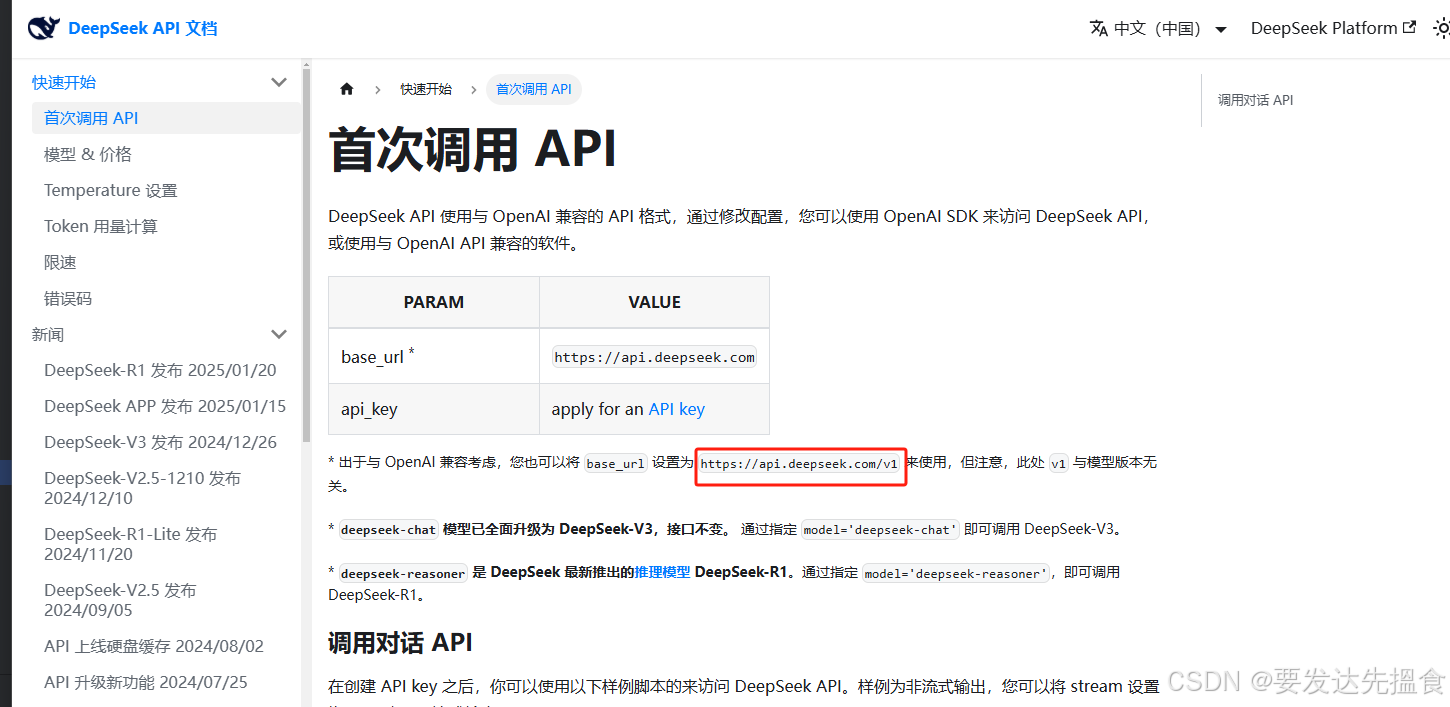Click the base_url parameter table cell

[x=434, y=356]
